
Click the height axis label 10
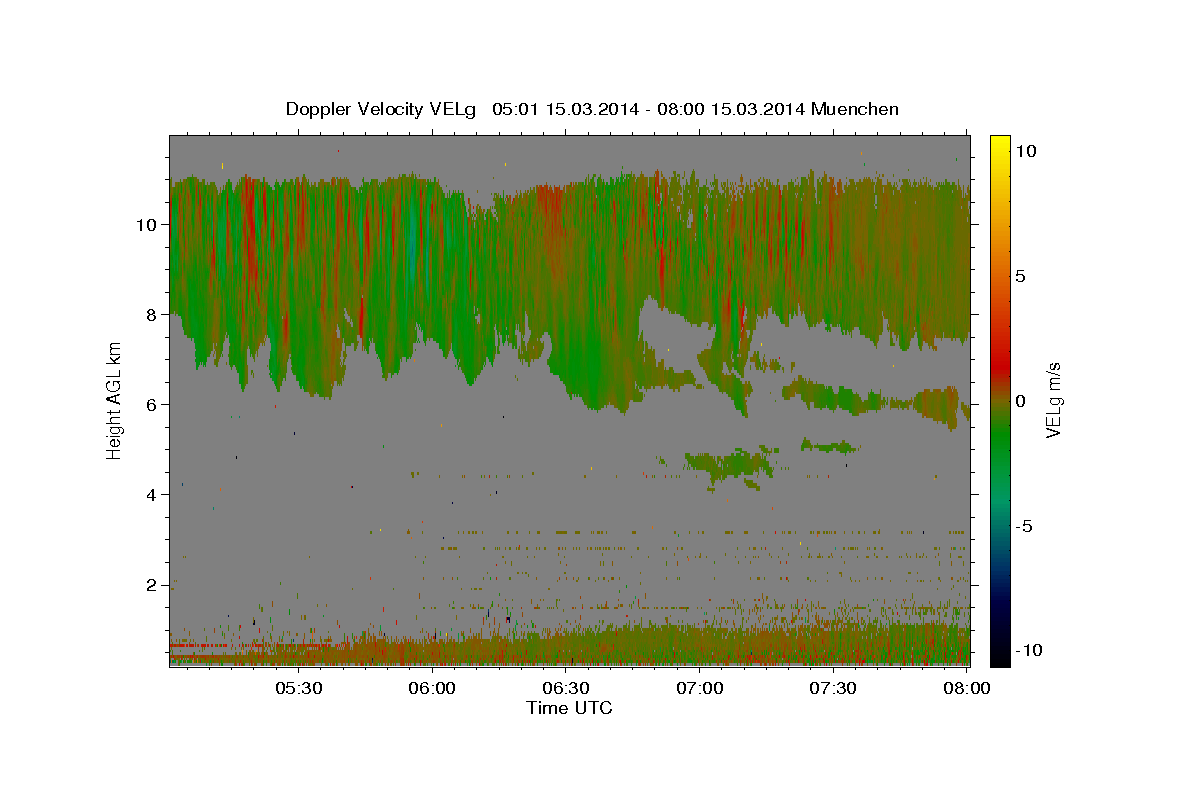tap(147, 224)
